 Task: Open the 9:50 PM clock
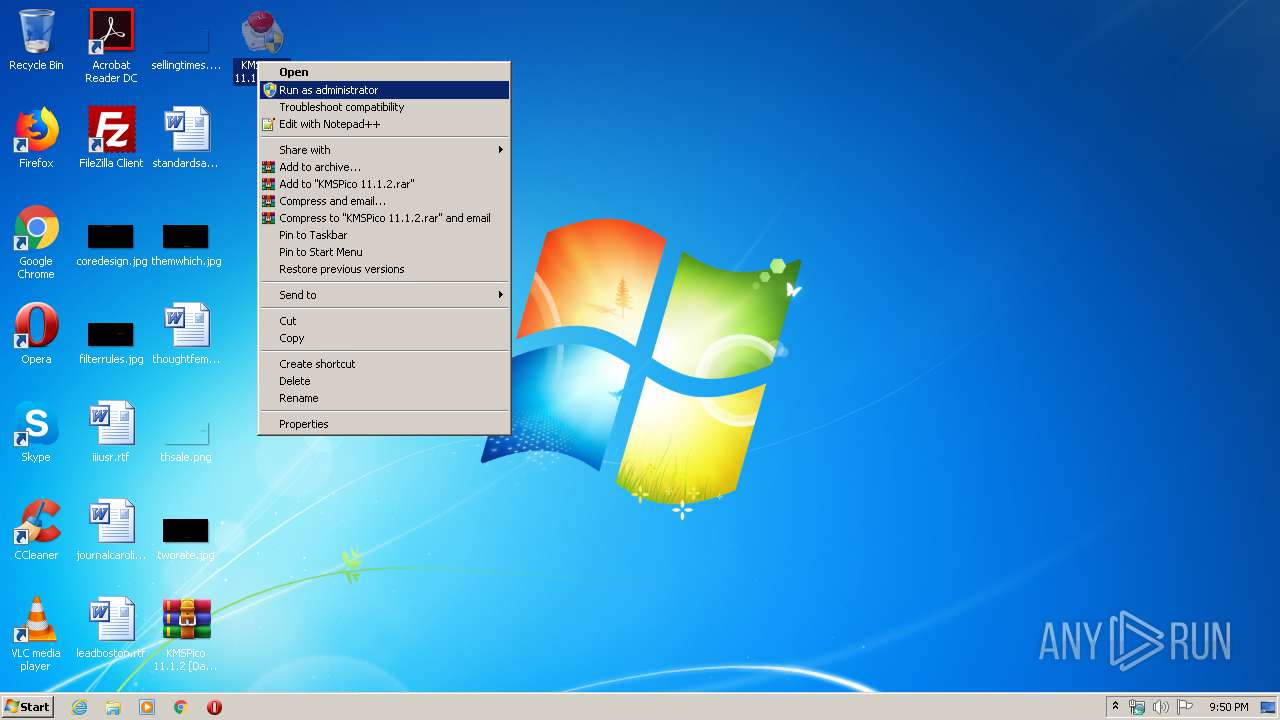pos(1228,707)
